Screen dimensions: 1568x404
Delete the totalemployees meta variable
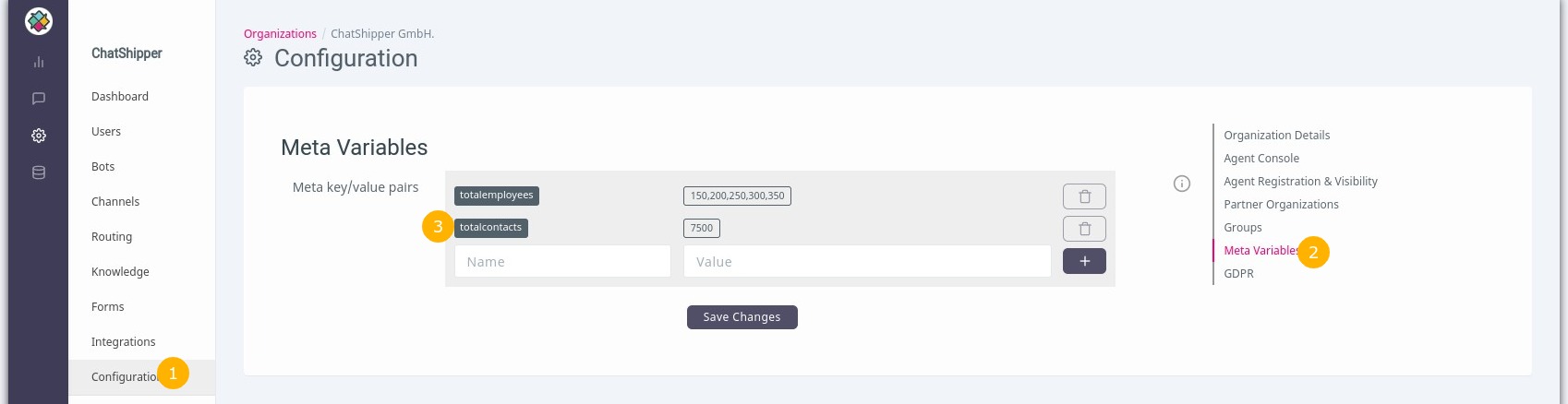pos(1084,196)
